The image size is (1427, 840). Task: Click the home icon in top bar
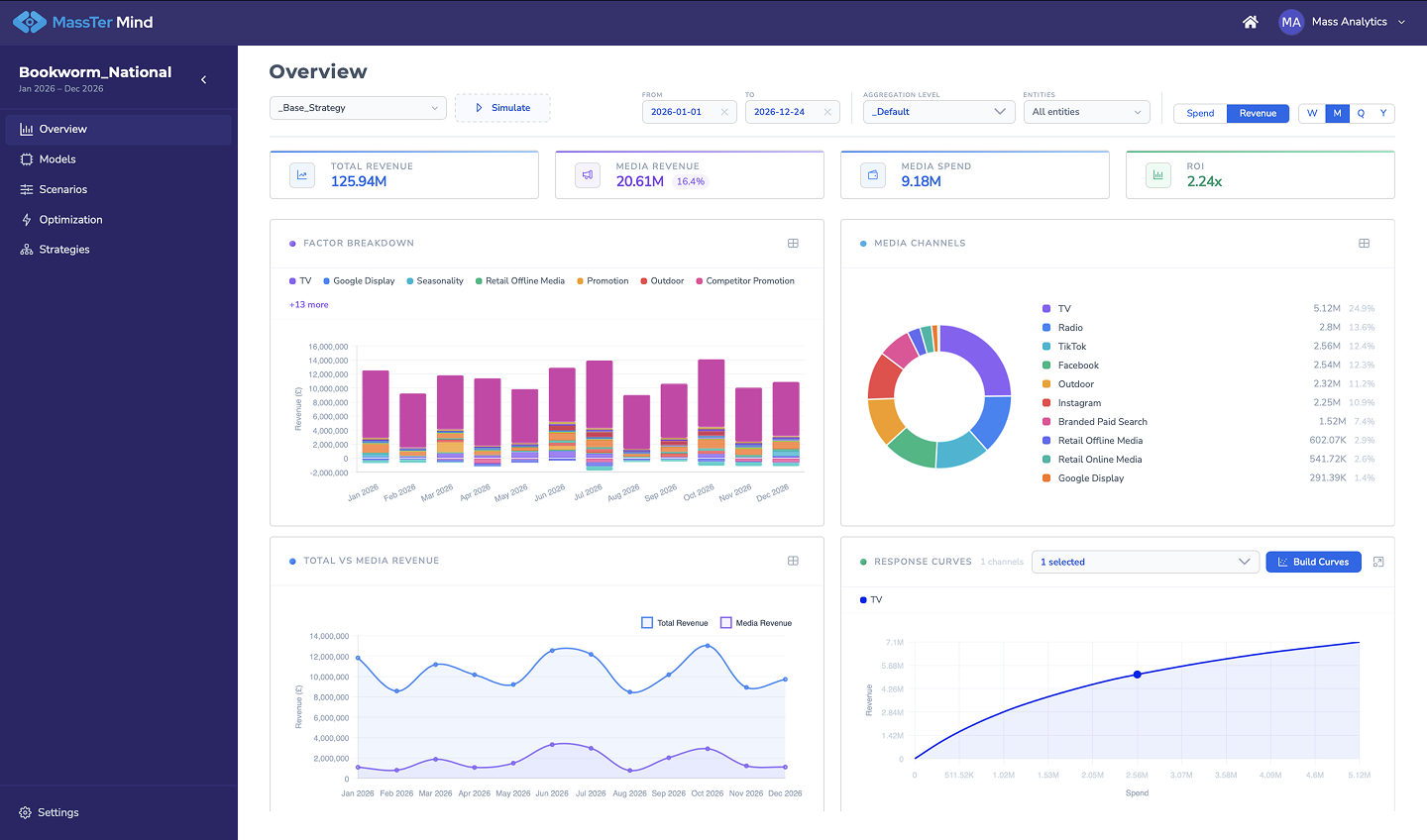click(1250, 22)
